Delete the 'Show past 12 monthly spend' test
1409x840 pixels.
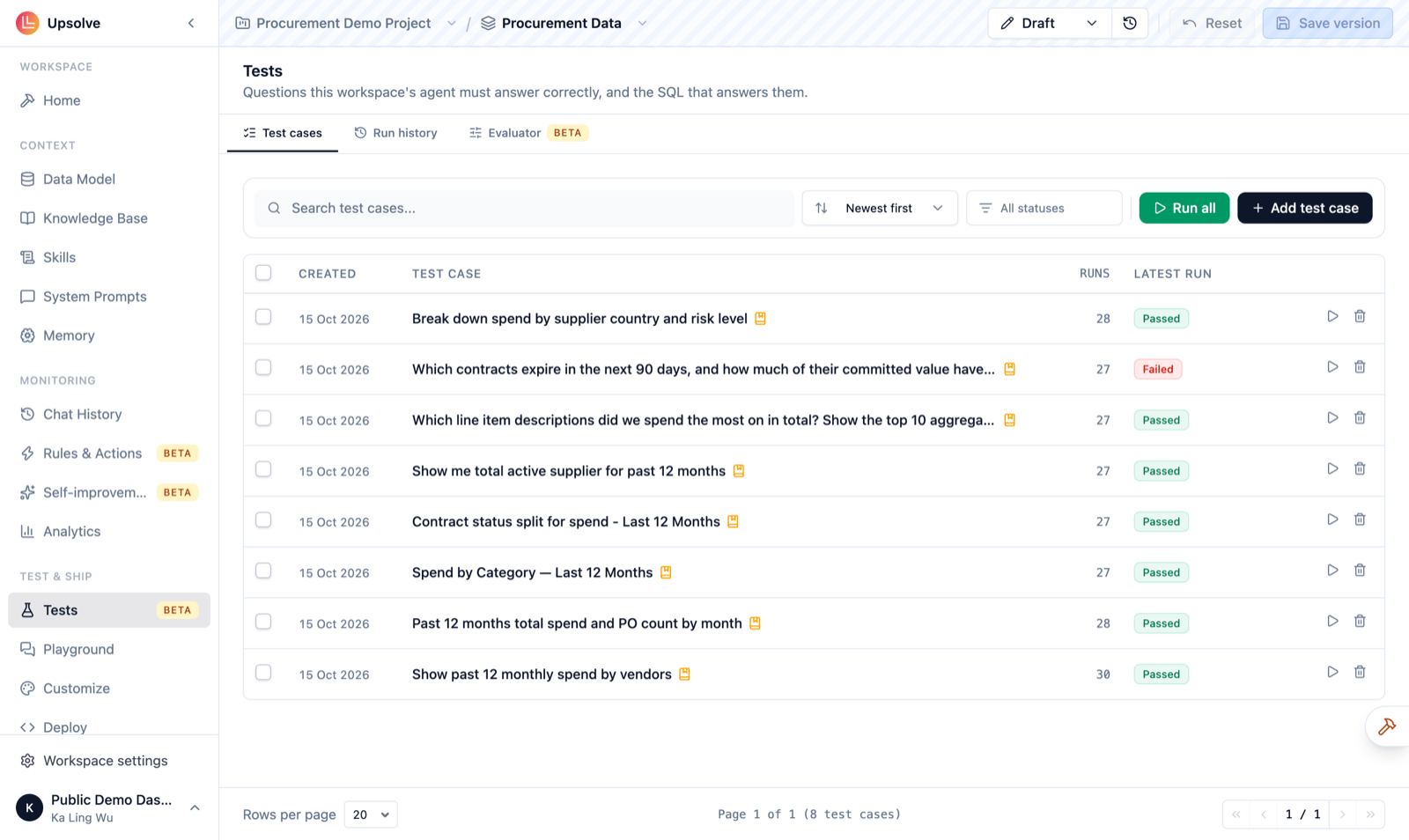[1360, 672]
